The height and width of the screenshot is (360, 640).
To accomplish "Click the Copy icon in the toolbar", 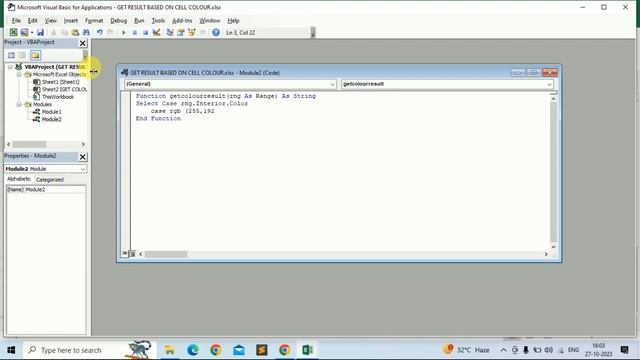I will pyautogui.click(x=64, y=32).
